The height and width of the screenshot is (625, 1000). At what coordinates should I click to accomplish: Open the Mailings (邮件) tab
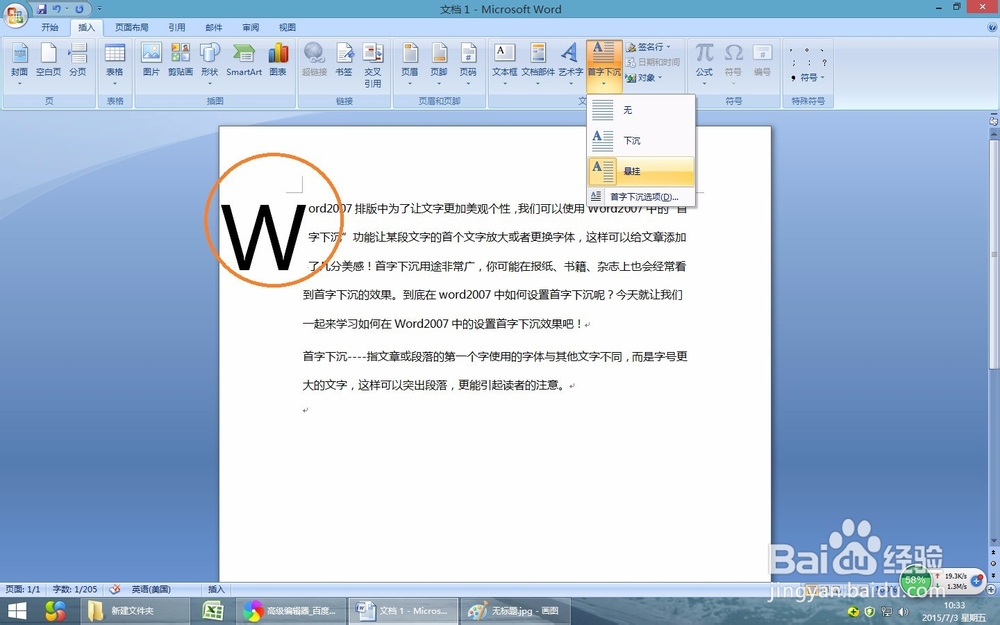(214, 27)
